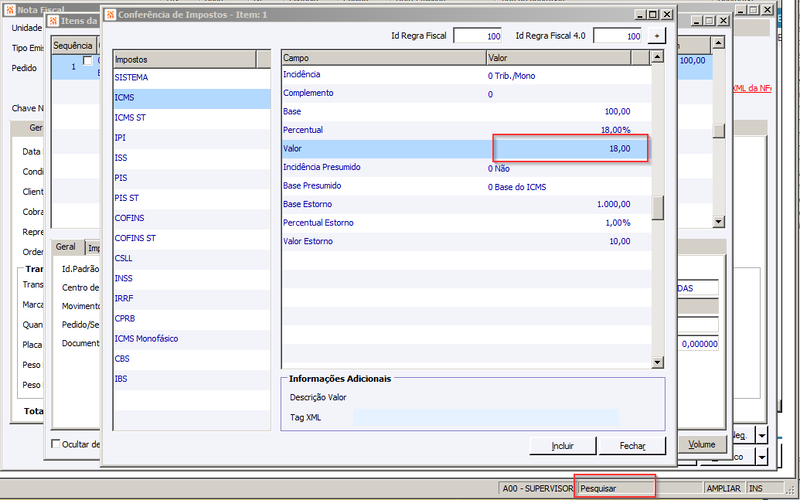
Task: Click the Campo grid scrollbar thumb
Action: (x=658, y=208)
